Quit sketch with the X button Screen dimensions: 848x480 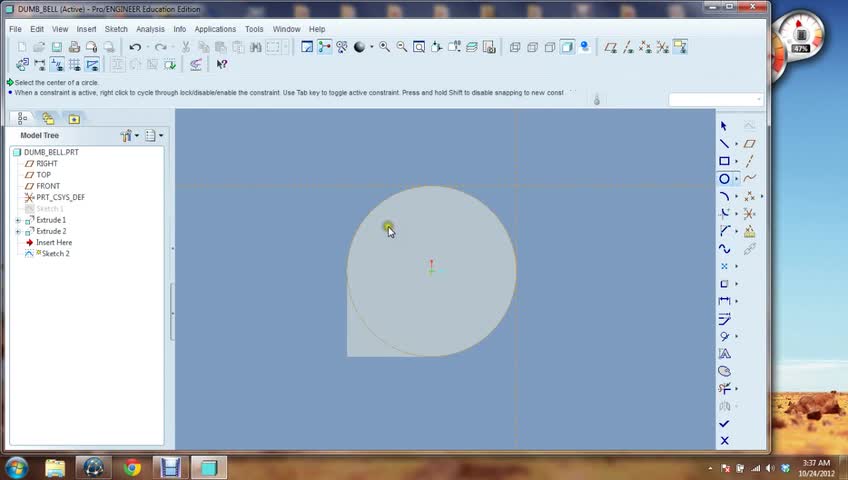[x=724, y=441]
